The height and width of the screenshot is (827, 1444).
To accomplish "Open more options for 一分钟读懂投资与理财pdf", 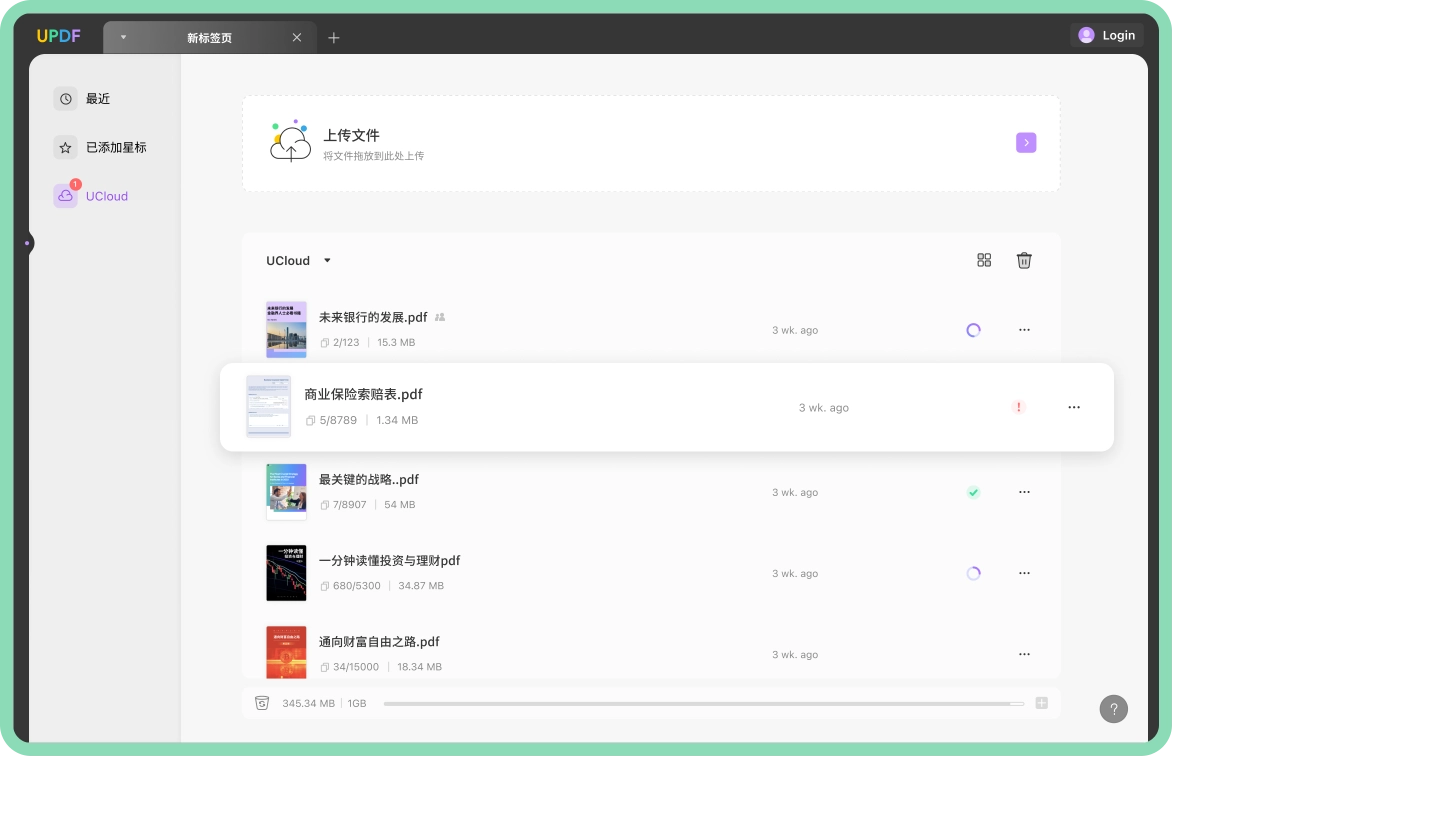I will [1024, 573].
